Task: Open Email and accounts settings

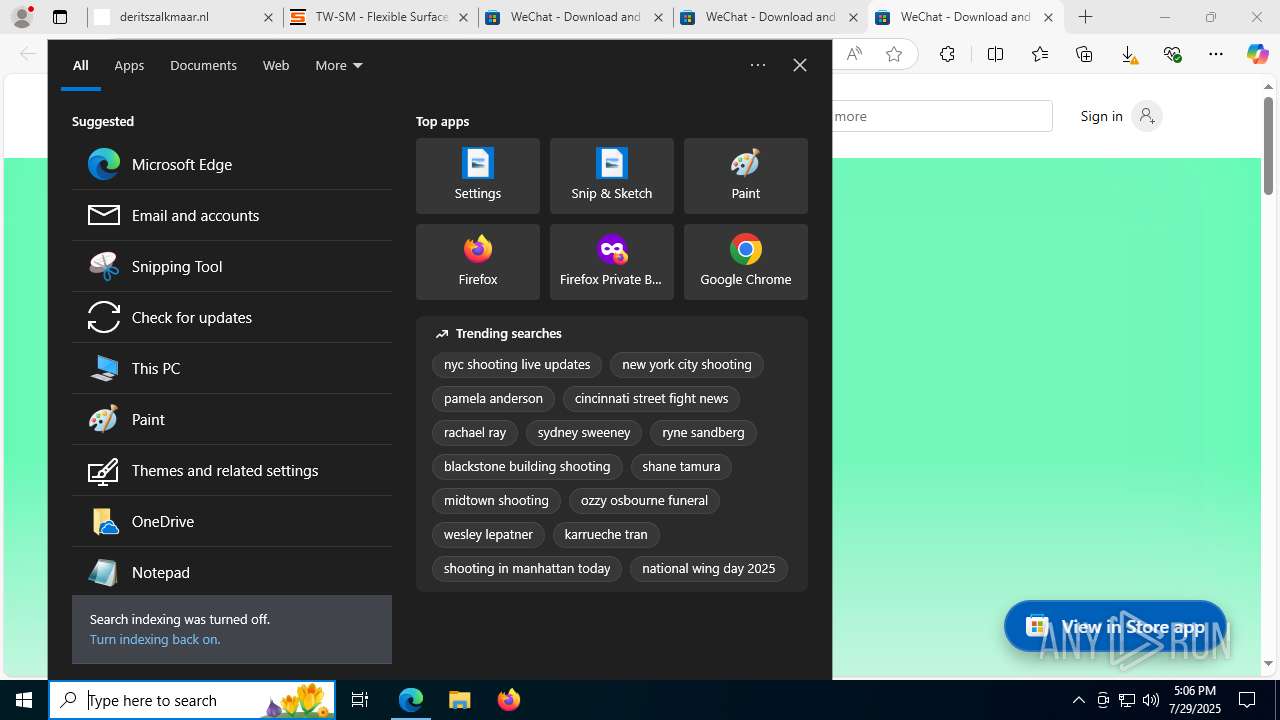Action: [x=231, y=215]
